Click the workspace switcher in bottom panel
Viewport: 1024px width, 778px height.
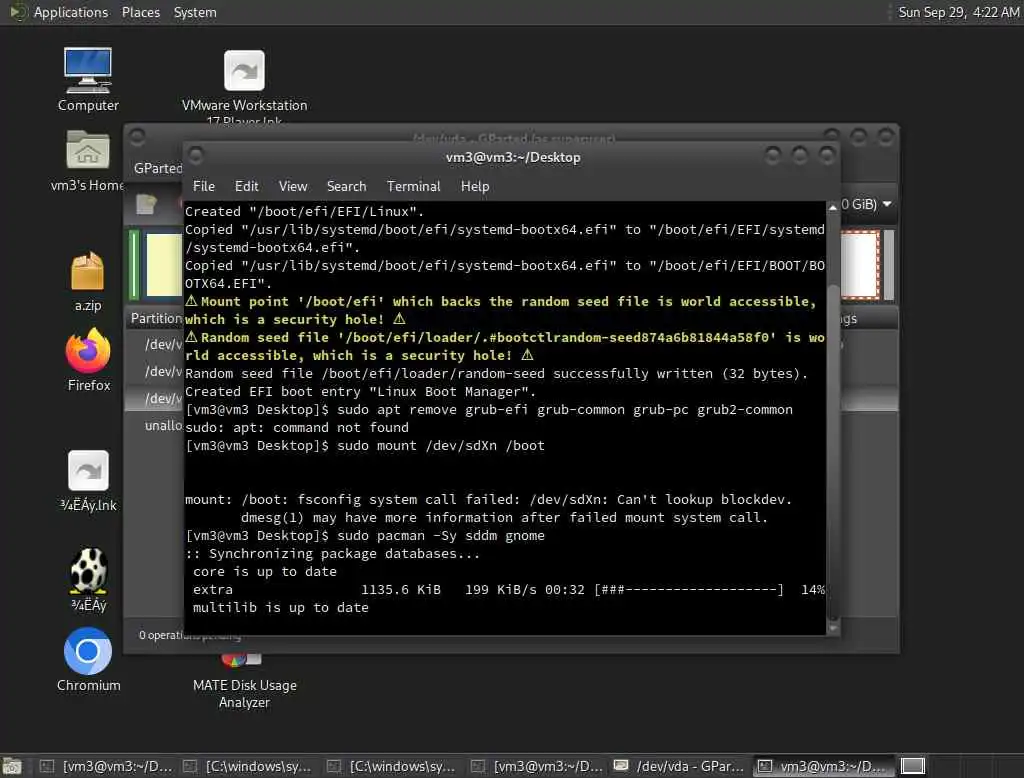[912, 766]
